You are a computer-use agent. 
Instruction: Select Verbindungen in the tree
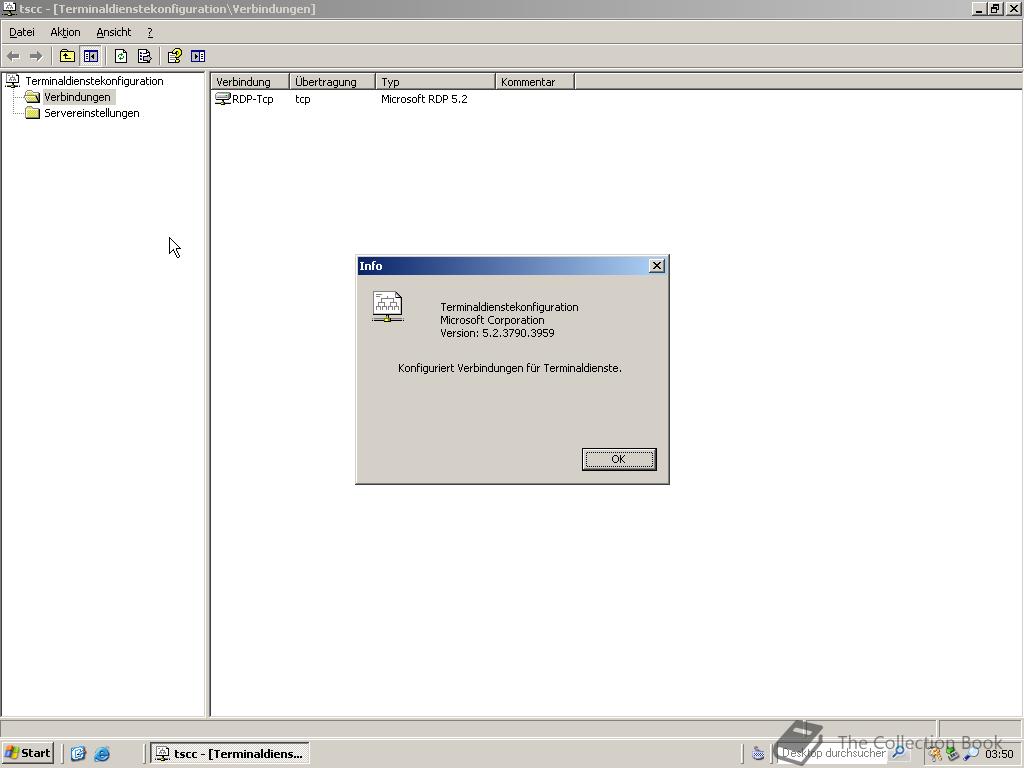tap(77, 97)
